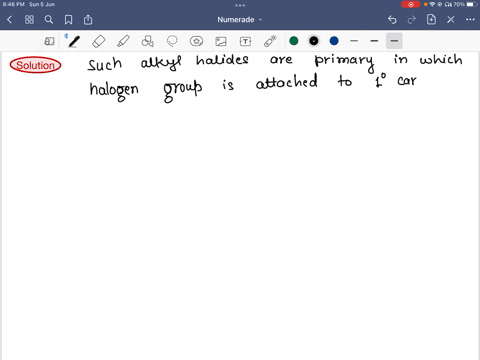The width and height of the screenshot is (480, 360).
Task: Select the Laser pointer tool
Action: pos(270,41)
